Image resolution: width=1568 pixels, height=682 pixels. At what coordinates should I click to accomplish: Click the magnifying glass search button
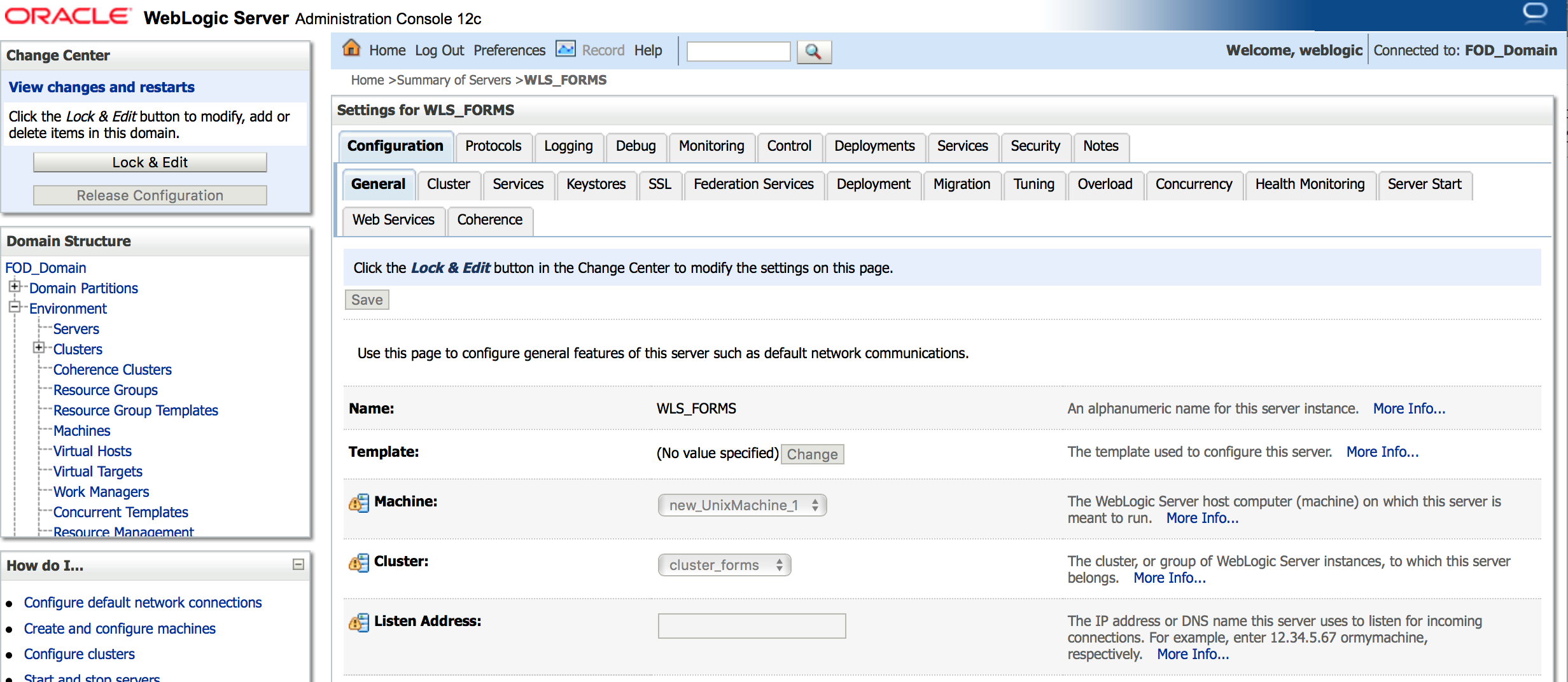click(813, 52)
